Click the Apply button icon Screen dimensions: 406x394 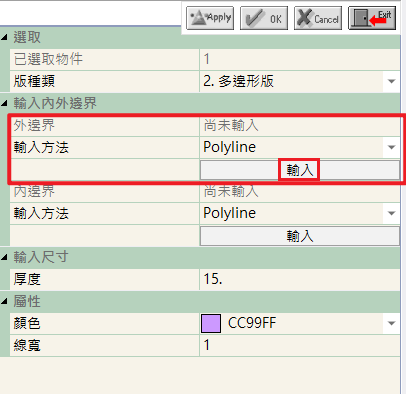(210, 18)
